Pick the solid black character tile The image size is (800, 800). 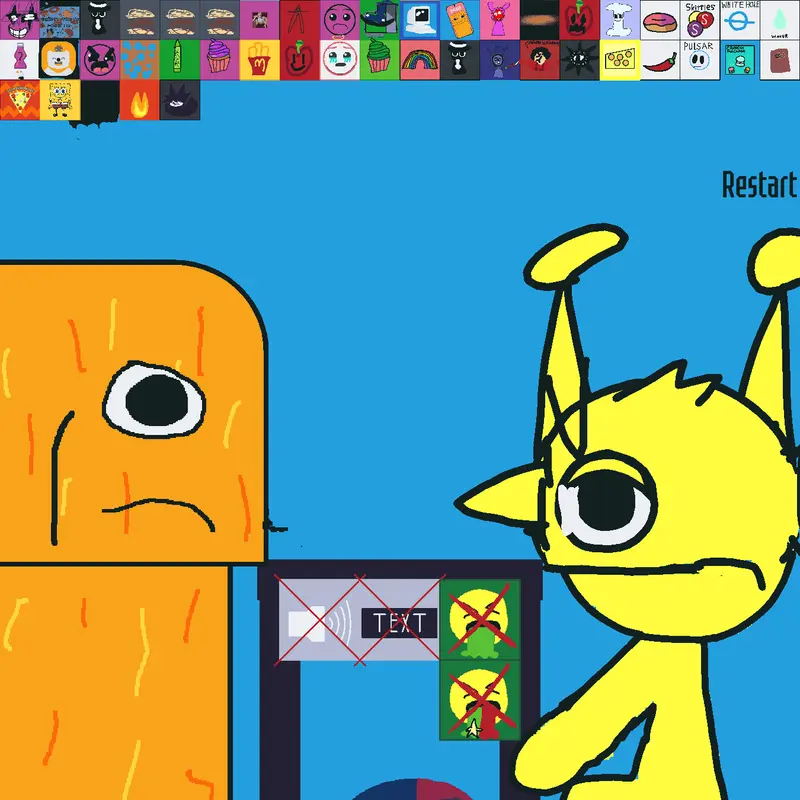coord(99,100)
